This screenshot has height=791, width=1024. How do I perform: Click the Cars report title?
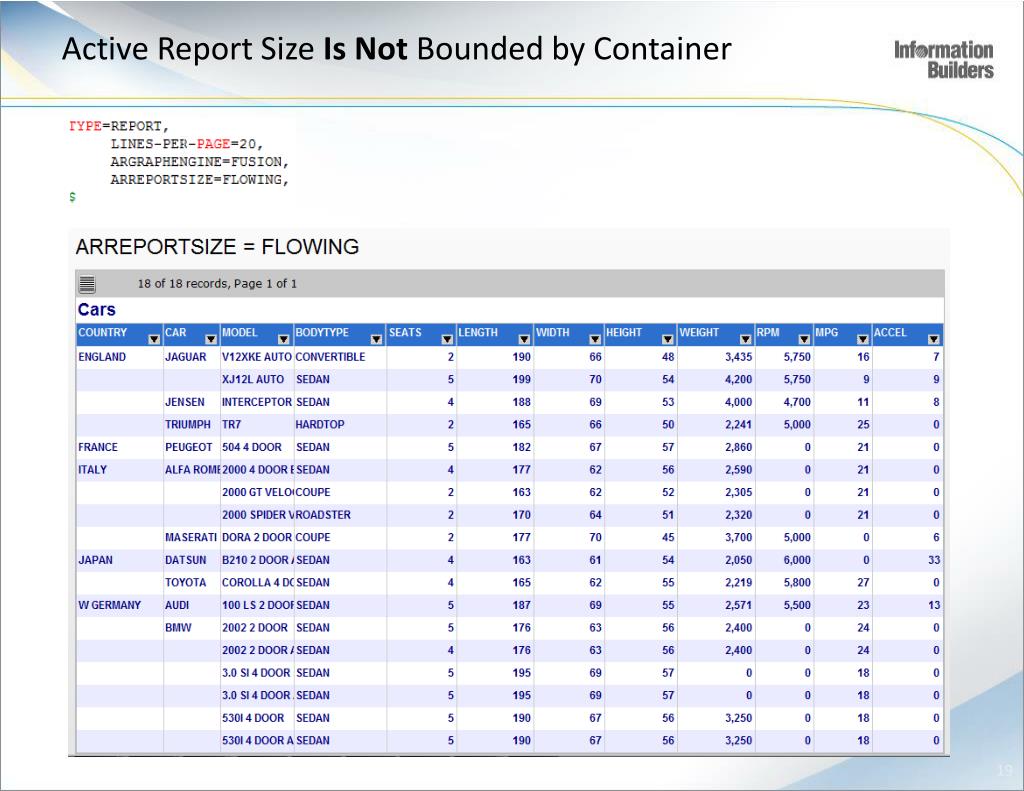click(97, 310)
